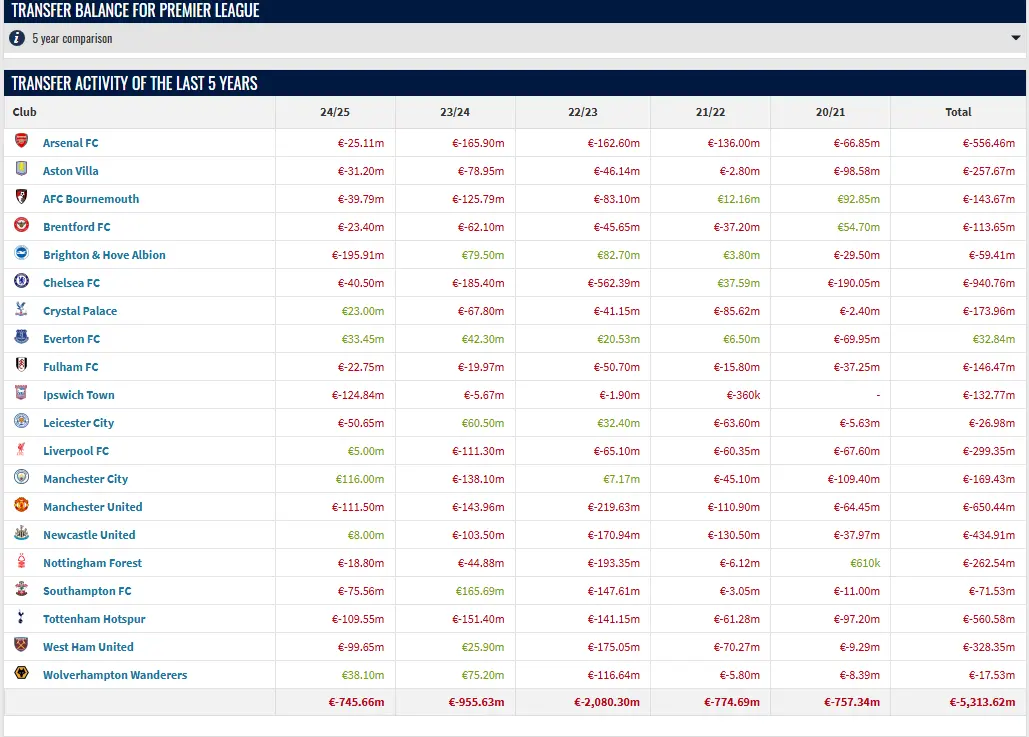
Task: Expand the 5 year comparison dropdown arrow
Action: tap(1016, 39)
